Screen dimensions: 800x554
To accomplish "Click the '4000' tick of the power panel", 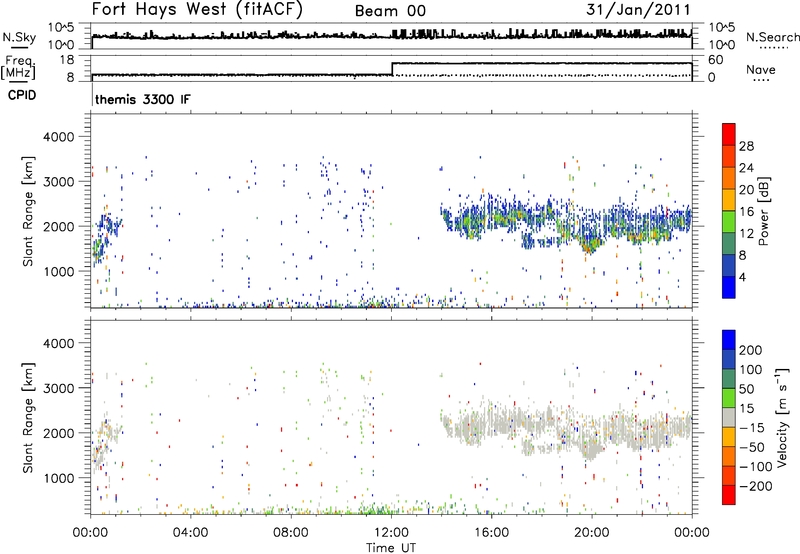I will pyautogui.click(x=58, y=137).
